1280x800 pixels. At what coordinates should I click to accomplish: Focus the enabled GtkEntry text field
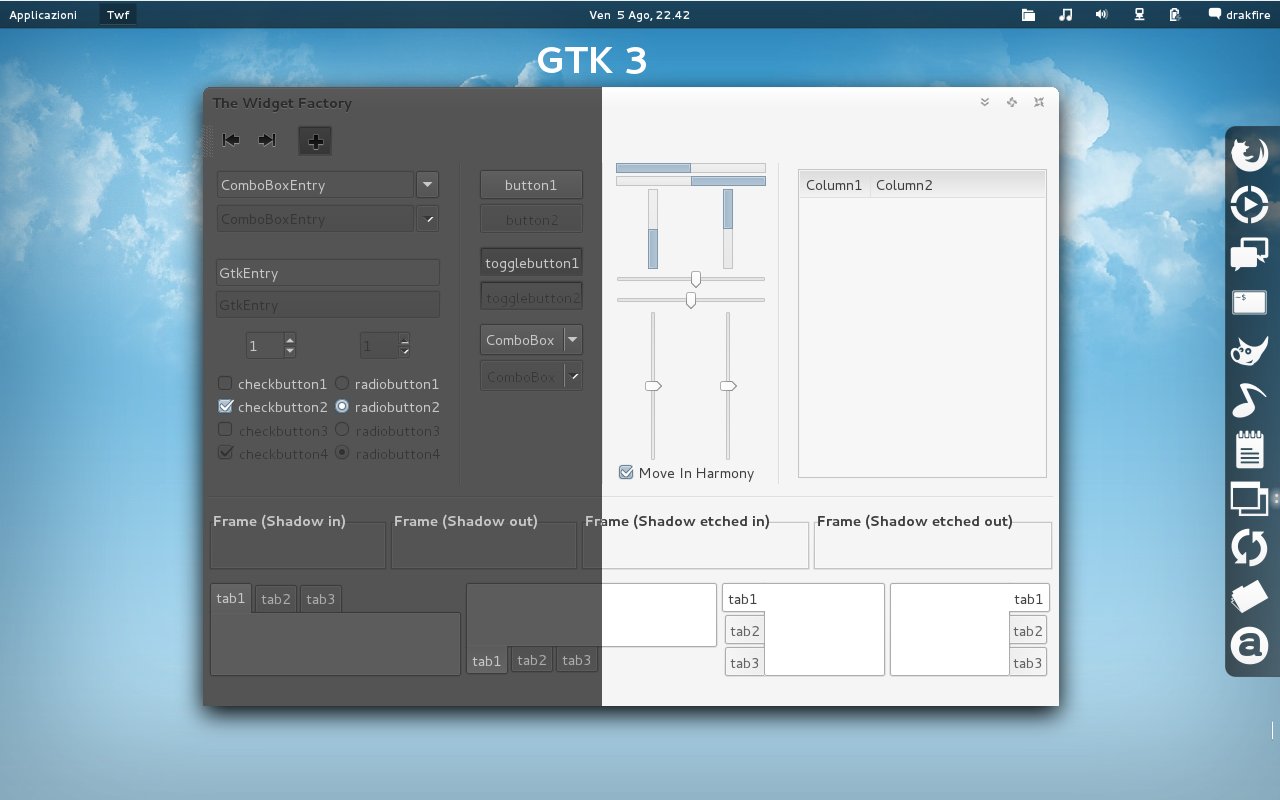328,272
